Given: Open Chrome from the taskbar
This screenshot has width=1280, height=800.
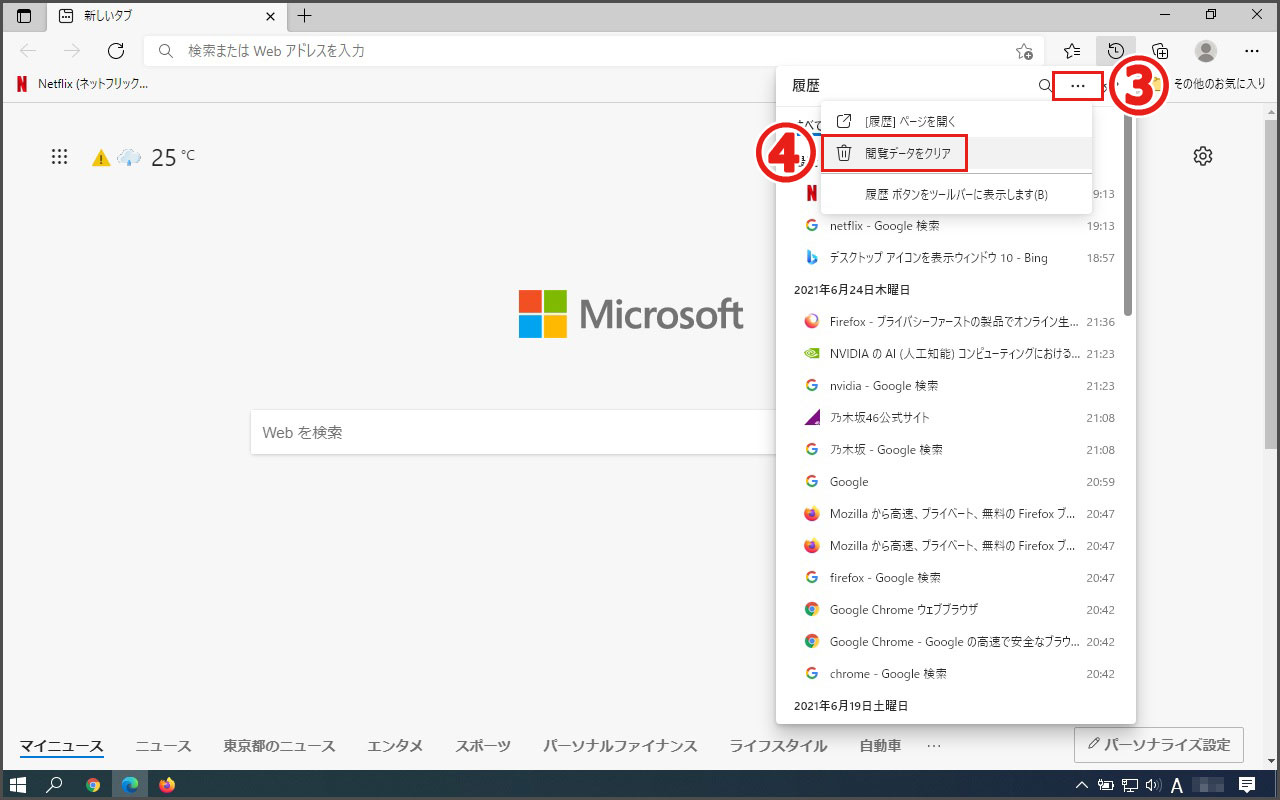Looking at the screenshot, I should (x=93, y=784).
